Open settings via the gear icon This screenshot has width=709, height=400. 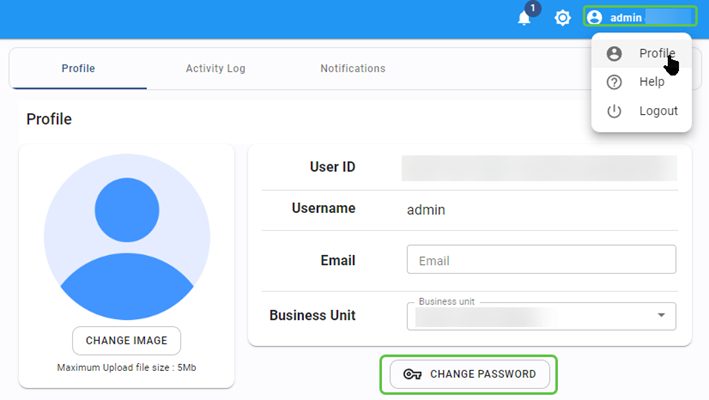(563, 18)
